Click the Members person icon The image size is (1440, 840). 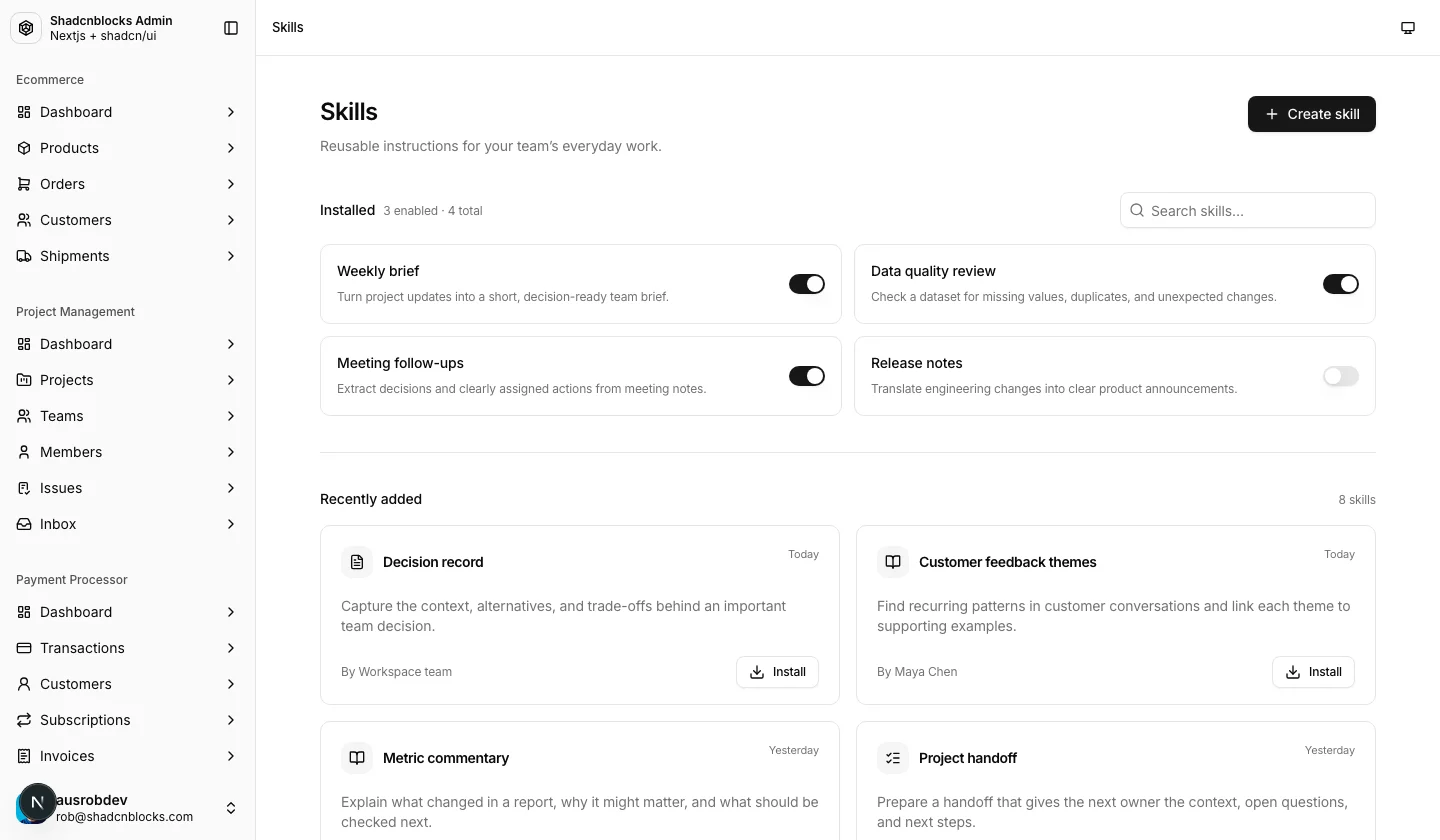pyautogui.click(x=24, y=452)
